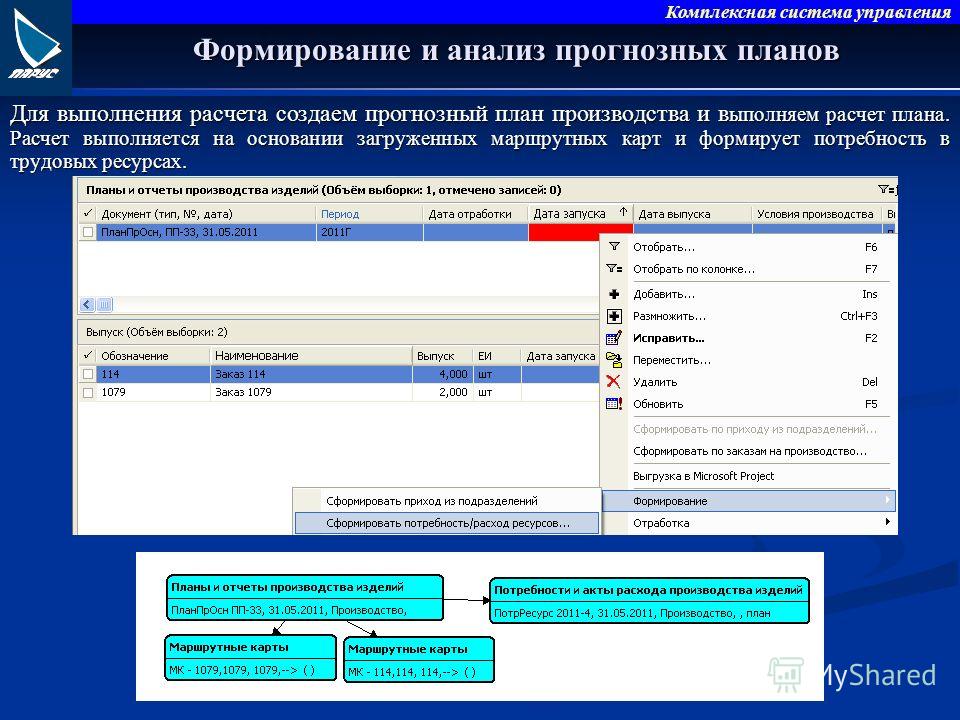The width and height of the screenshot is (960, 720).
Task: Click the plus icon beside Добавить
Action: tap(613, 294)
